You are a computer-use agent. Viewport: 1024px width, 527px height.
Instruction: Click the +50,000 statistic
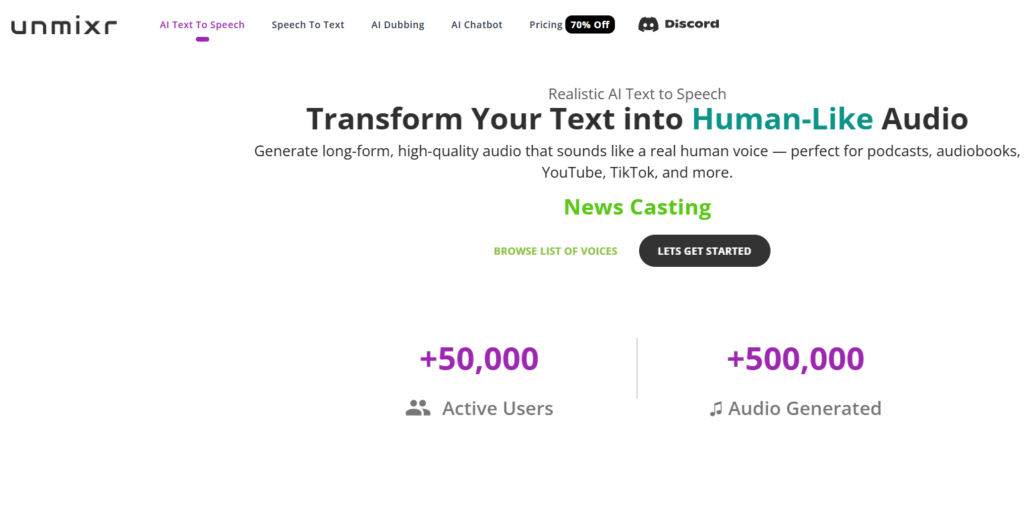coord(479,359)
